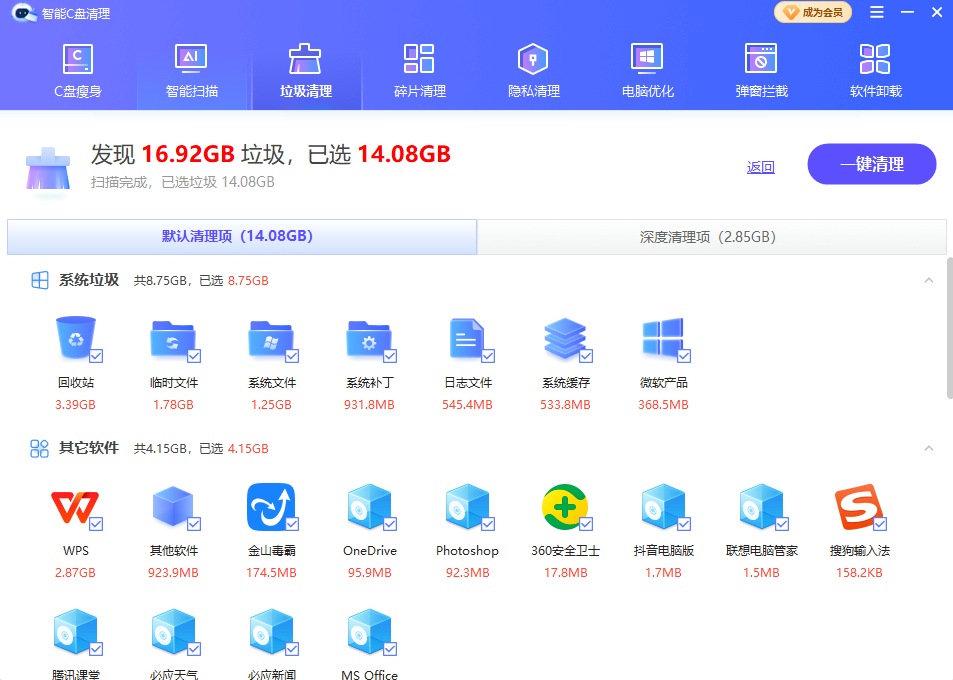The height and width of the screenshot is (680, 953).
Task: Collapse the 其它软件 section
Action: (x=929, y=449)
